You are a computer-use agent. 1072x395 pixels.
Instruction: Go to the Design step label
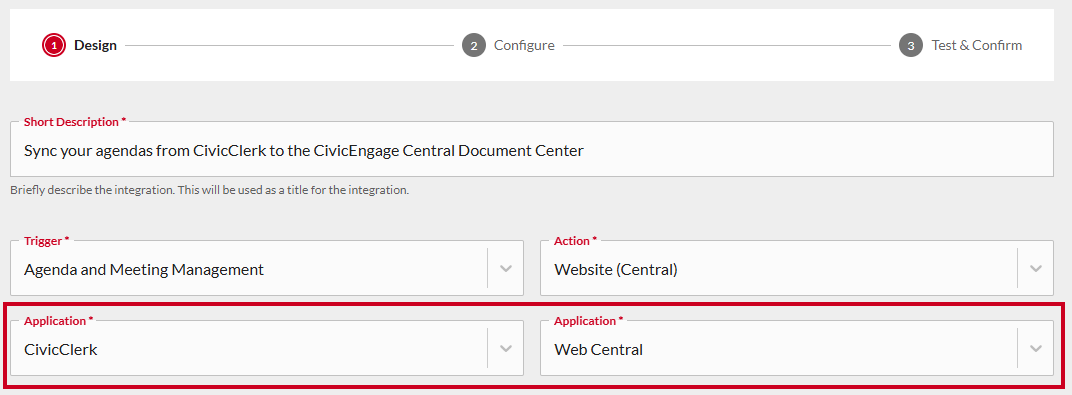point(96,46)
